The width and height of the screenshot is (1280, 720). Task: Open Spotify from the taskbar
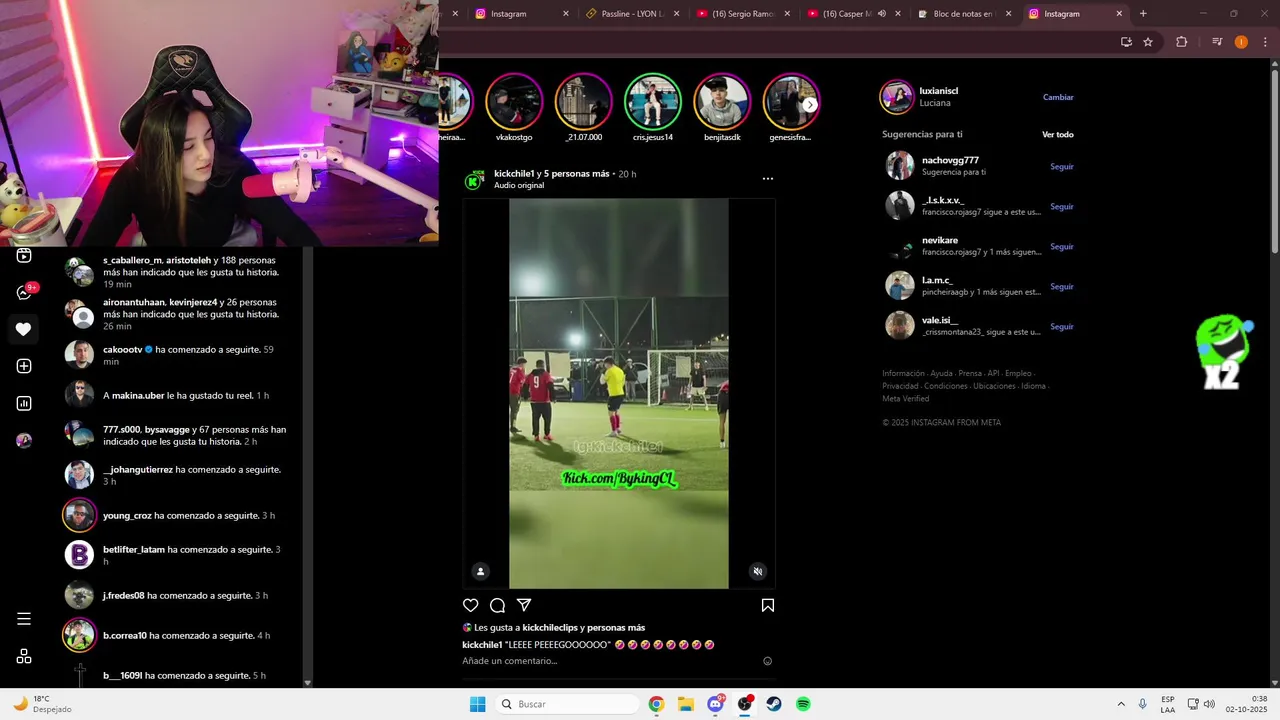tap(803, 704)
